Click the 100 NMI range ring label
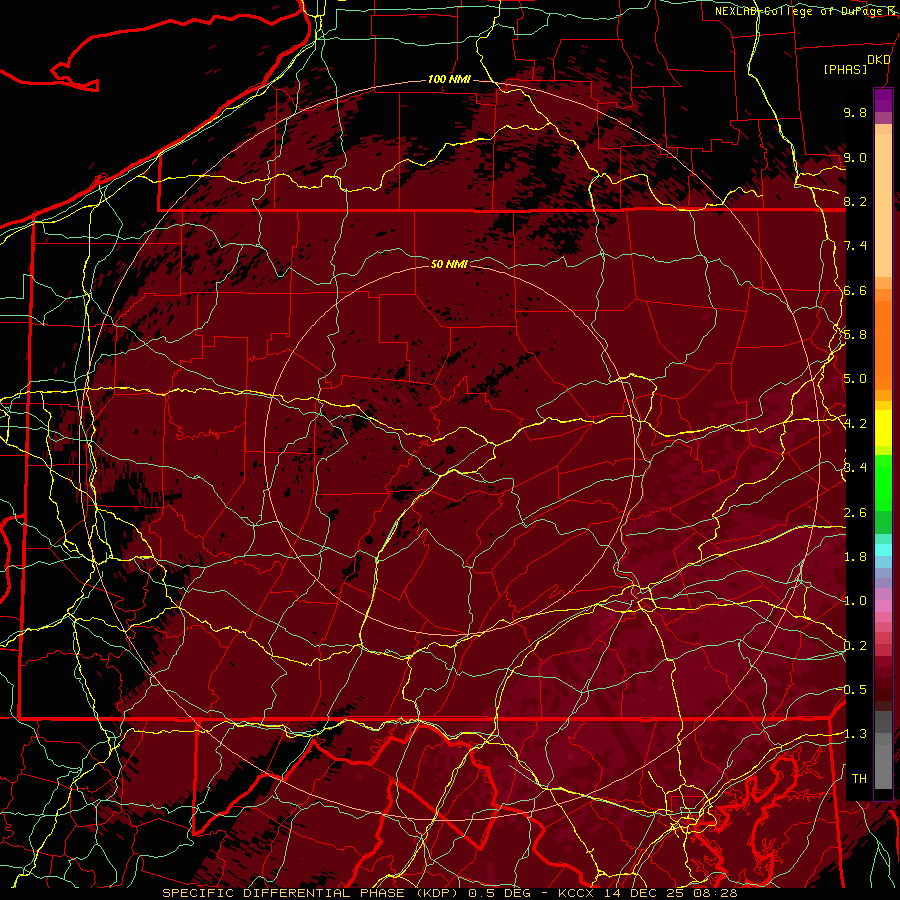Viewport: 900px width, 900px height. [x=449, y=79]
